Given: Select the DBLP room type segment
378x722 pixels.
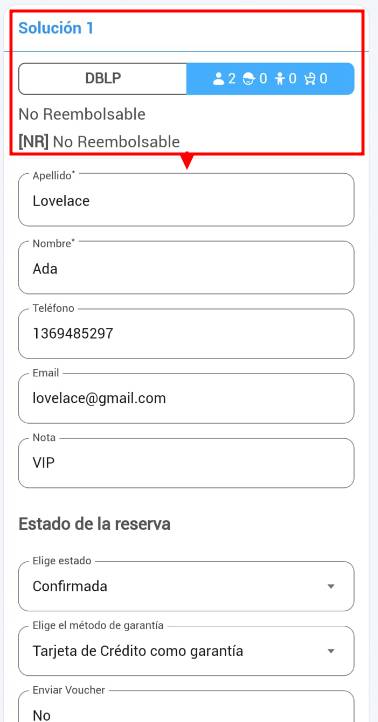Looking at the screenshot, I should (103, 79).
